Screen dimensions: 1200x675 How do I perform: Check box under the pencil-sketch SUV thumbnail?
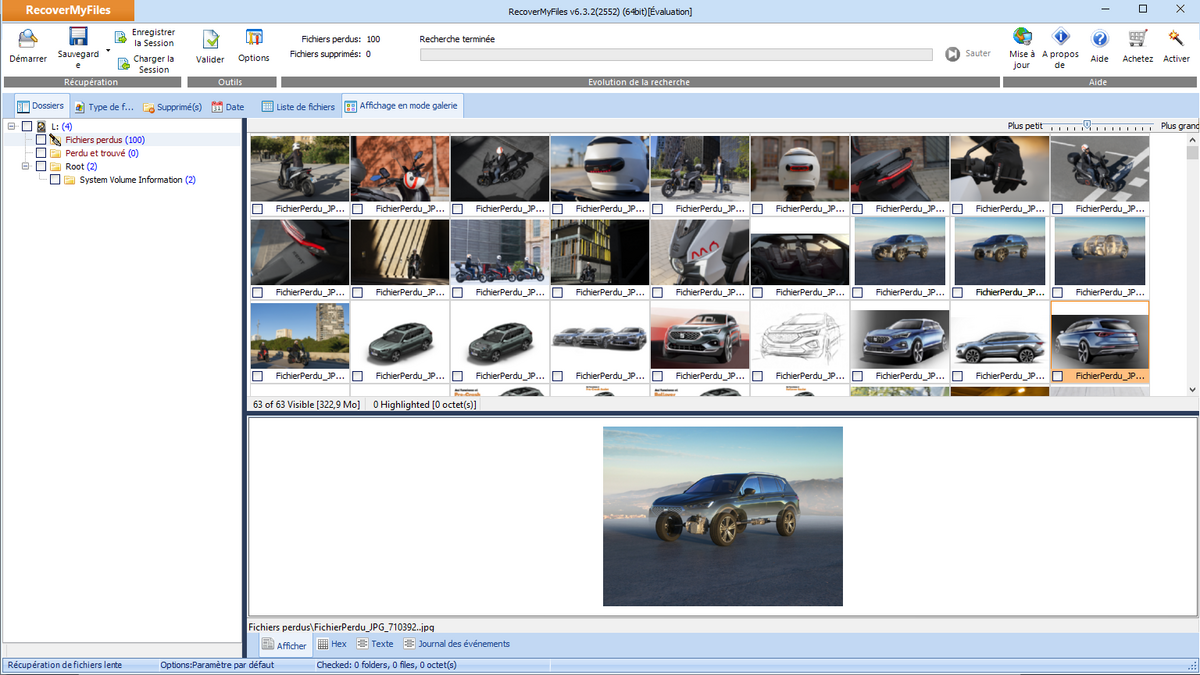[757, 376]
